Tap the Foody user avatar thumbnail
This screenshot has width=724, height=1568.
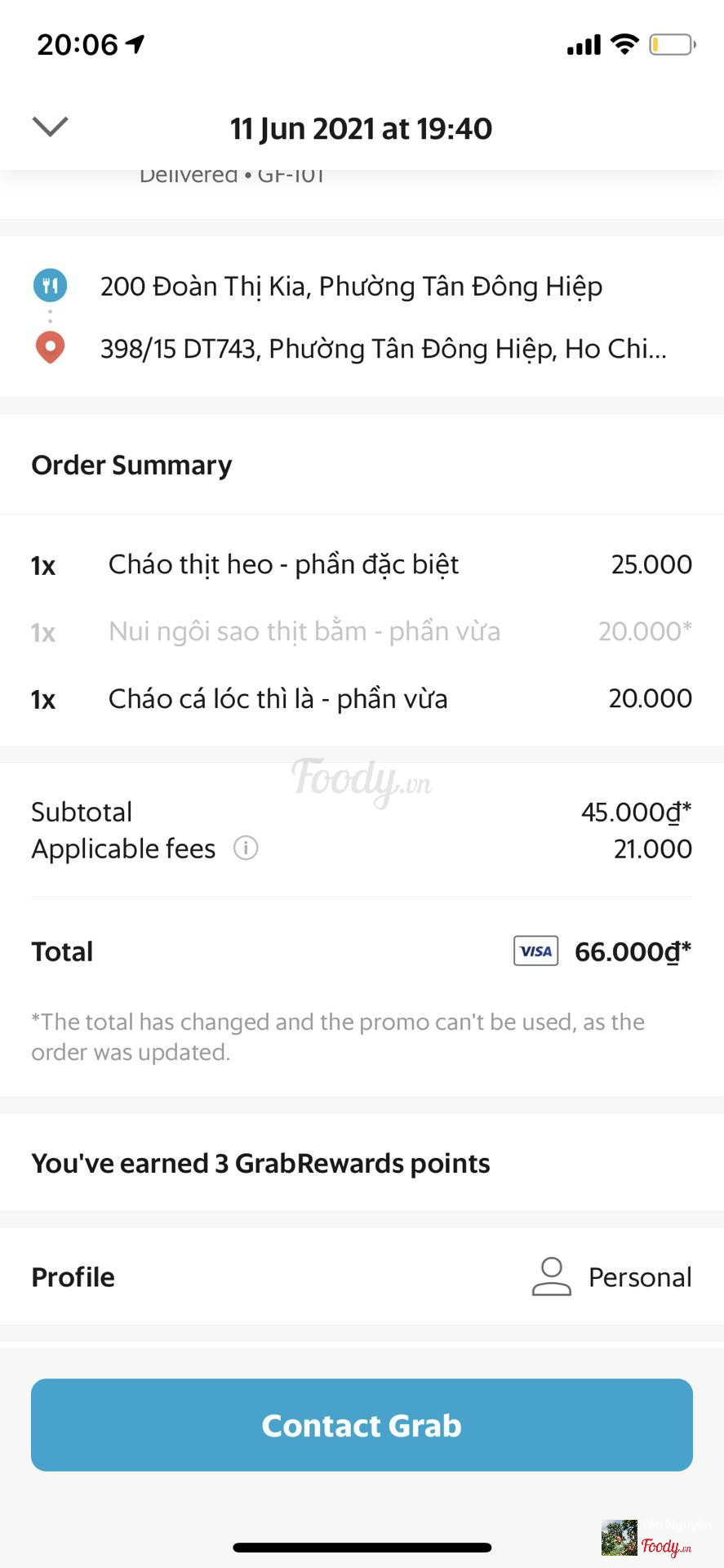point(620,1537)
